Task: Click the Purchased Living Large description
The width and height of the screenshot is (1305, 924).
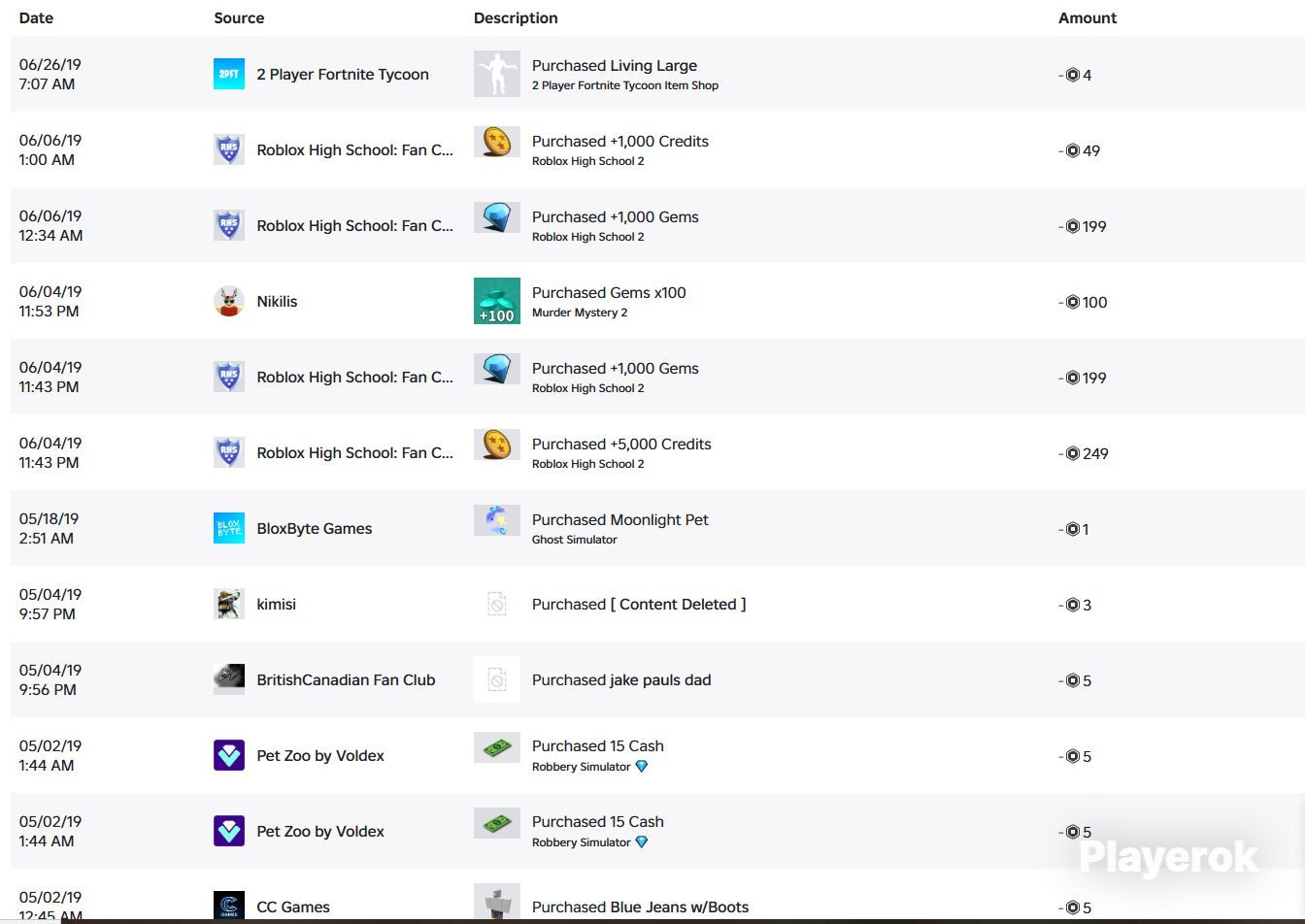Action: tap(615, 65)
